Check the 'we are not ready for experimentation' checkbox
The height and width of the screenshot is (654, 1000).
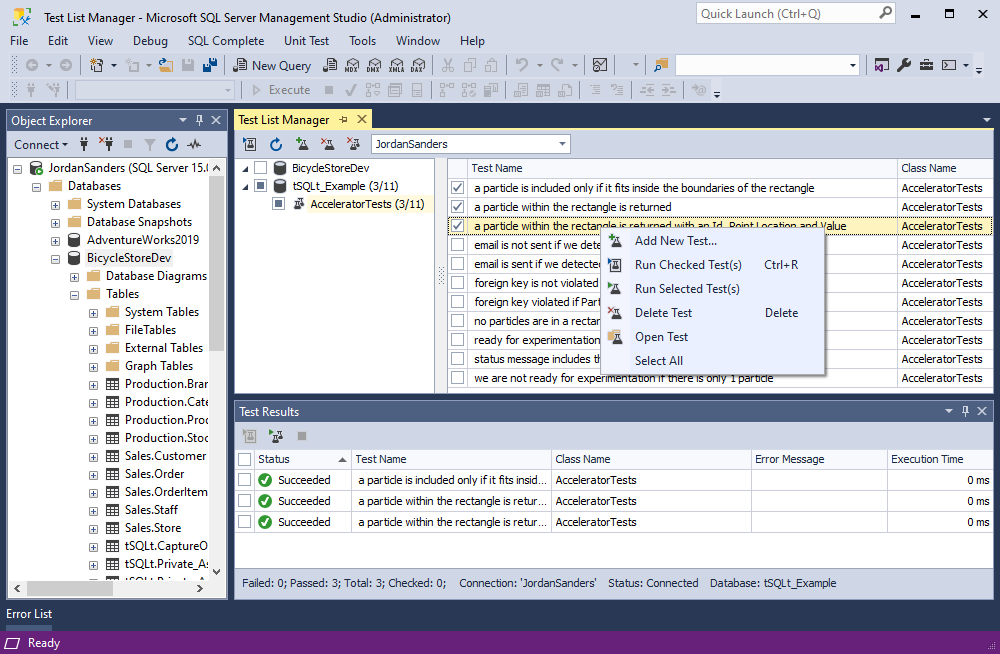[x=457, y=378]
